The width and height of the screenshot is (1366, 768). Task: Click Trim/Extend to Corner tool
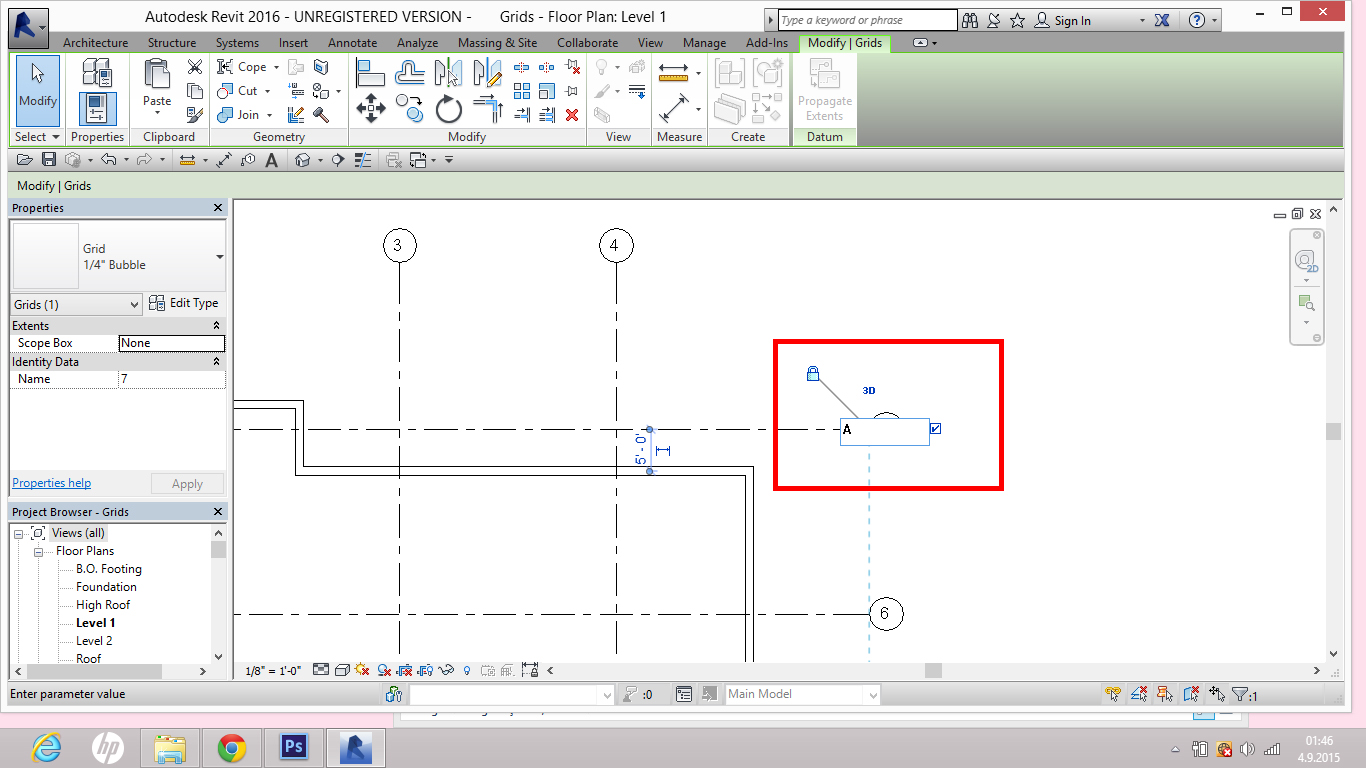click(487, 108)
